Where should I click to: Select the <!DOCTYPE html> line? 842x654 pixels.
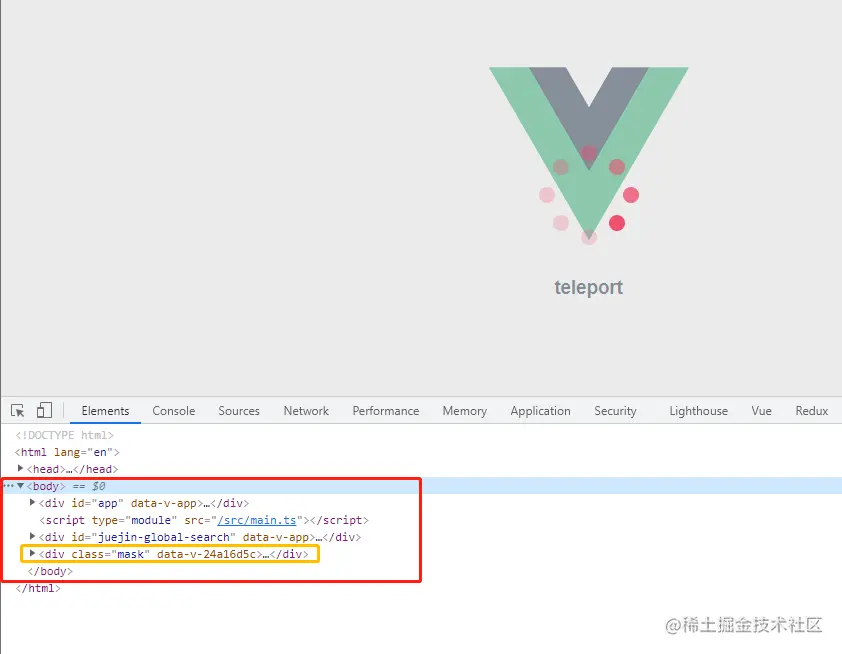64,435
